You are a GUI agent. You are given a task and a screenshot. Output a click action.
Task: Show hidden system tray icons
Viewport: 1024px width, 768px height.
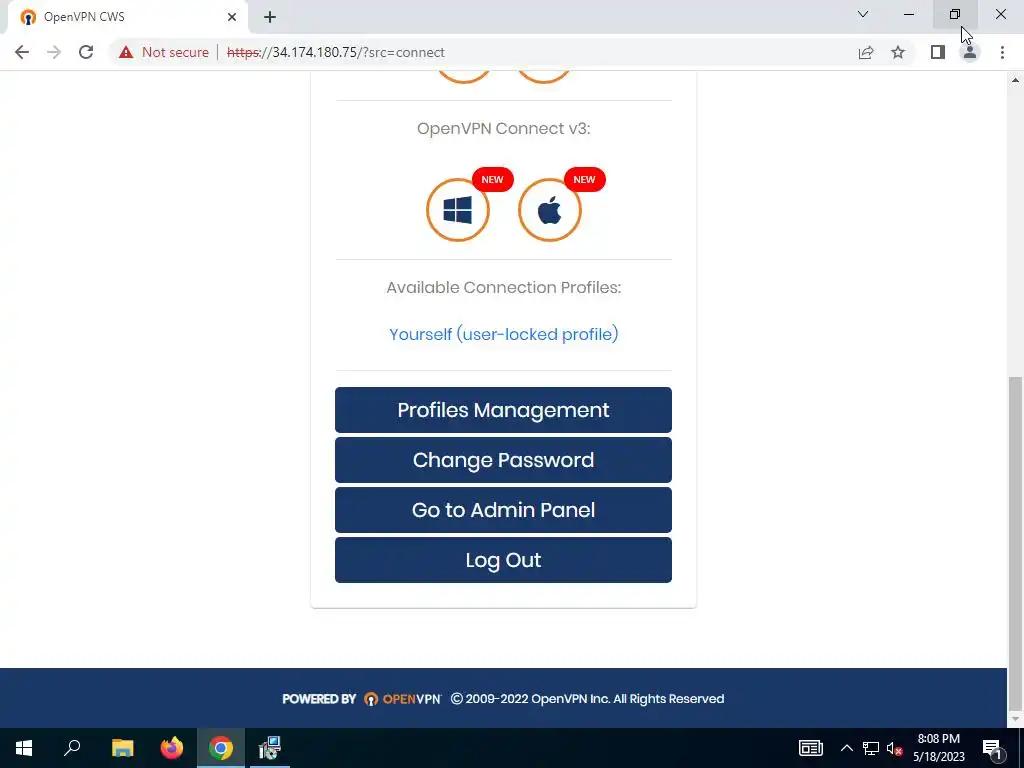(x=846, y=748)
